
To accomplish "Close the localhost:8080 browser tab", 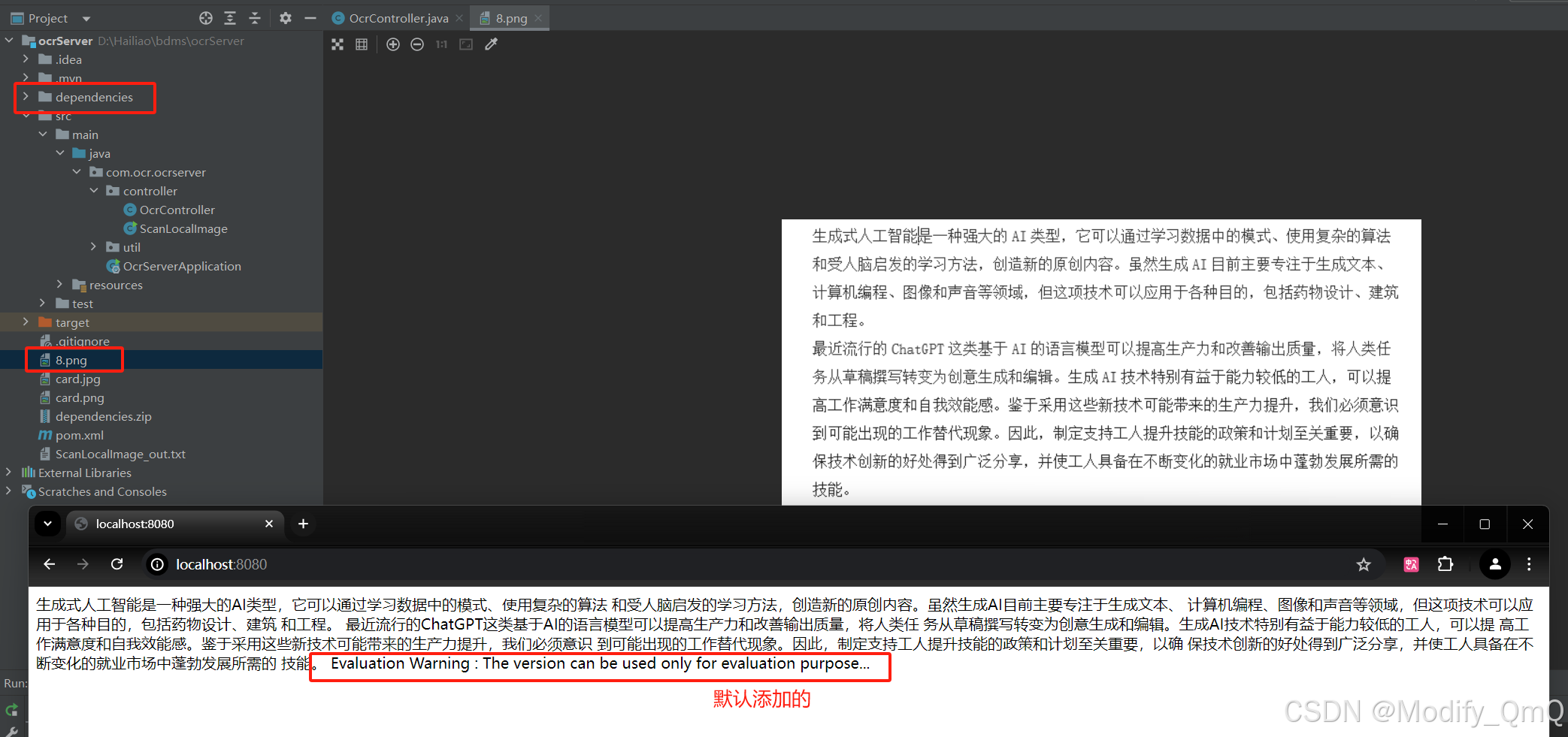I will (269, 524).
